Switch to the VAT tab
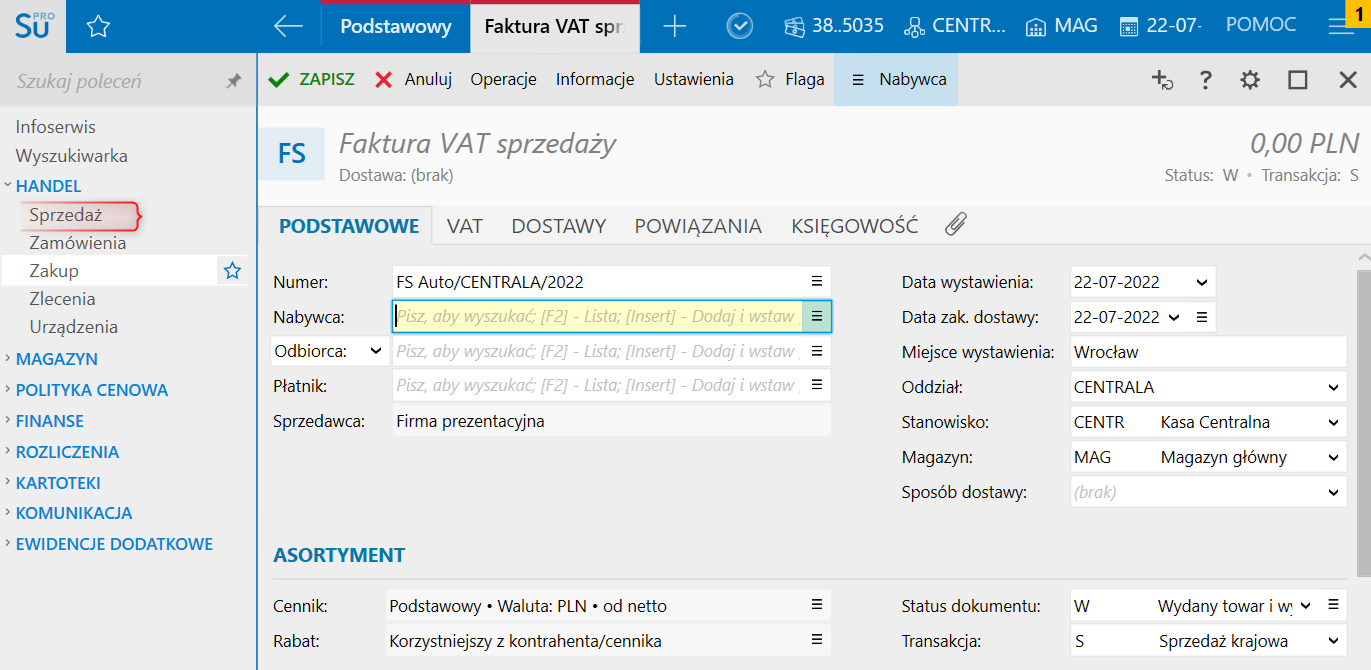 (x=465, y=226)
